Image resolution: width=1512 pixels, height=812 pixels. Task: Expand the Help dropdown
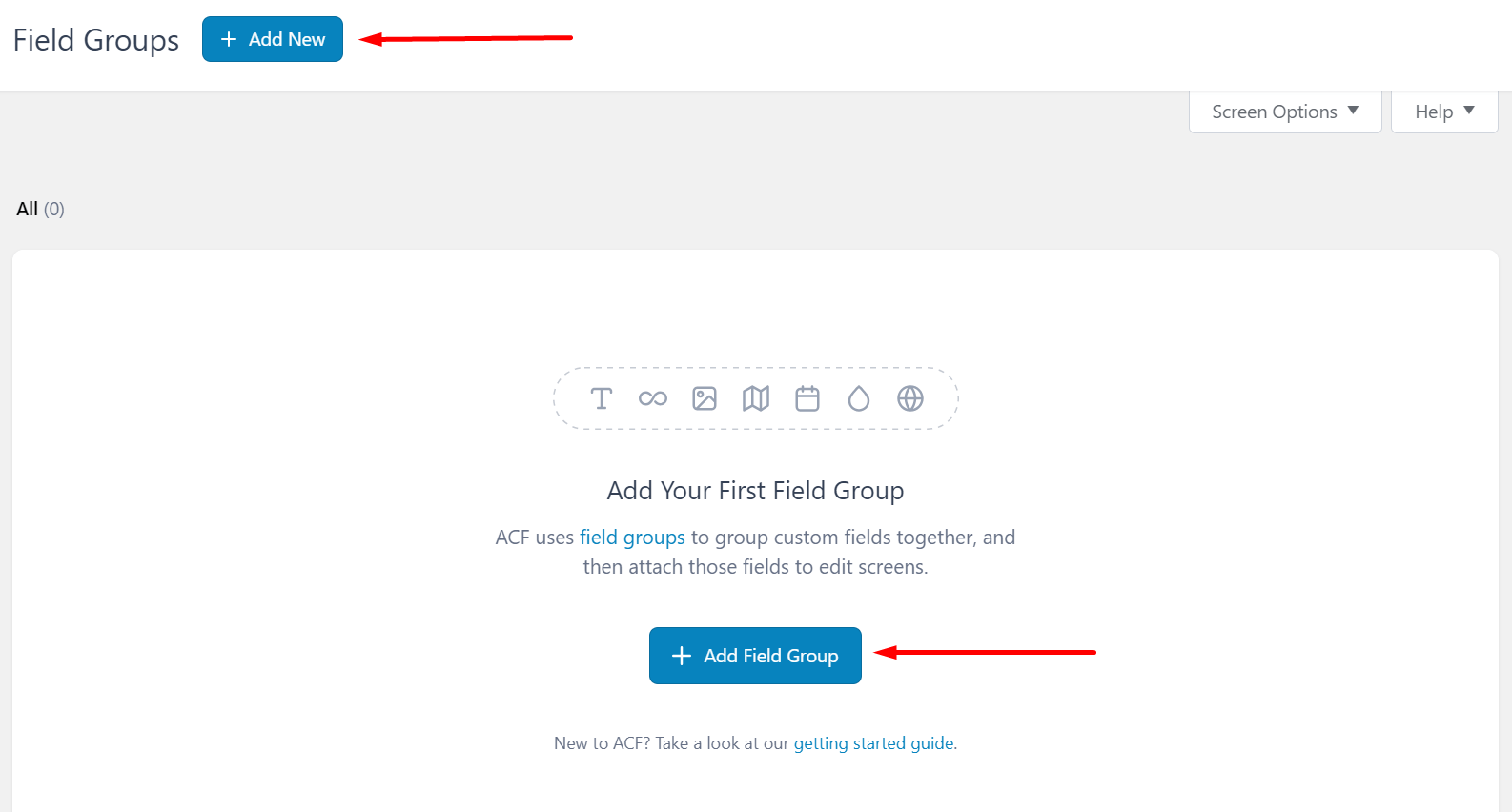[x=1442, y=112]
